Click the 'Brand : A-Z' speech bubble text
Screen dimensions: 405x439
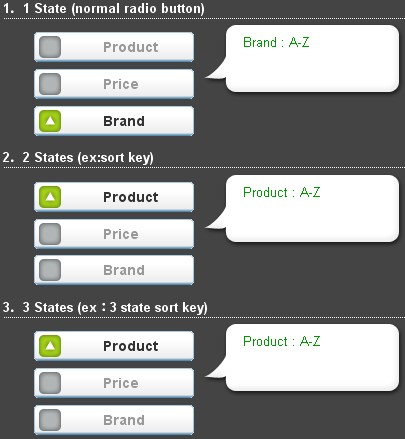coord(276,42)
